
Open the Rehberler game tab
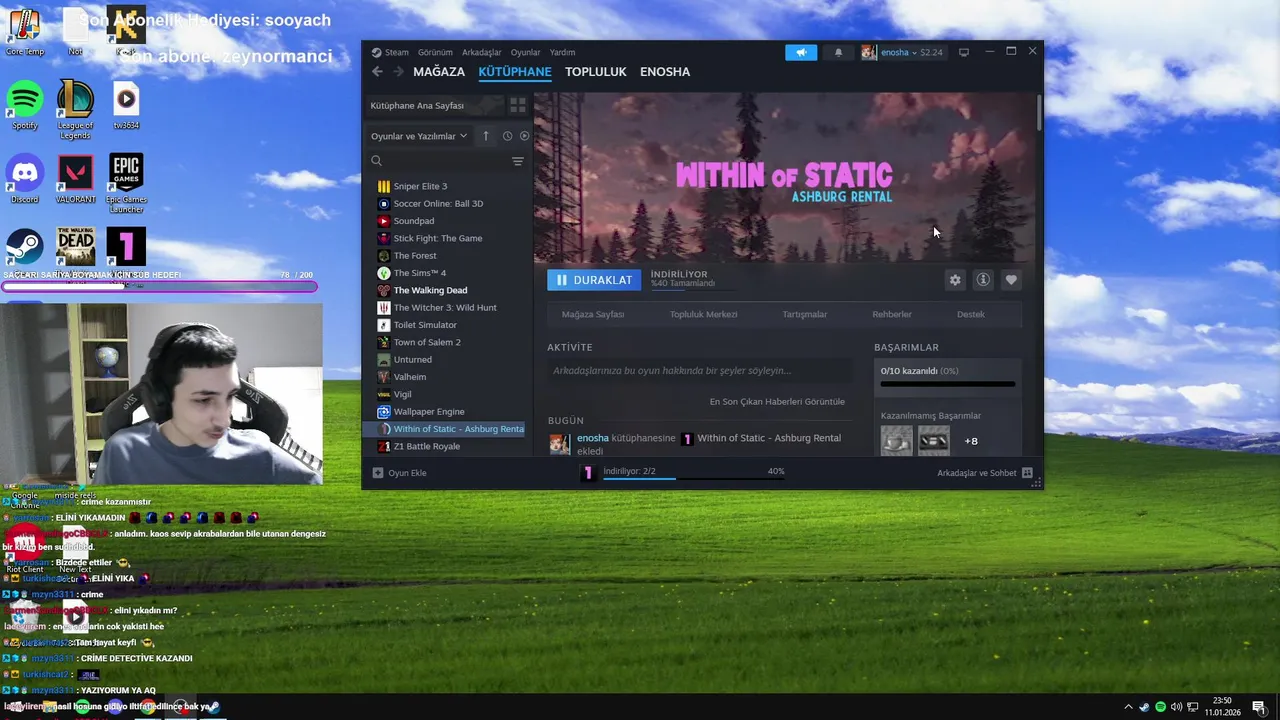coord(892,314)
